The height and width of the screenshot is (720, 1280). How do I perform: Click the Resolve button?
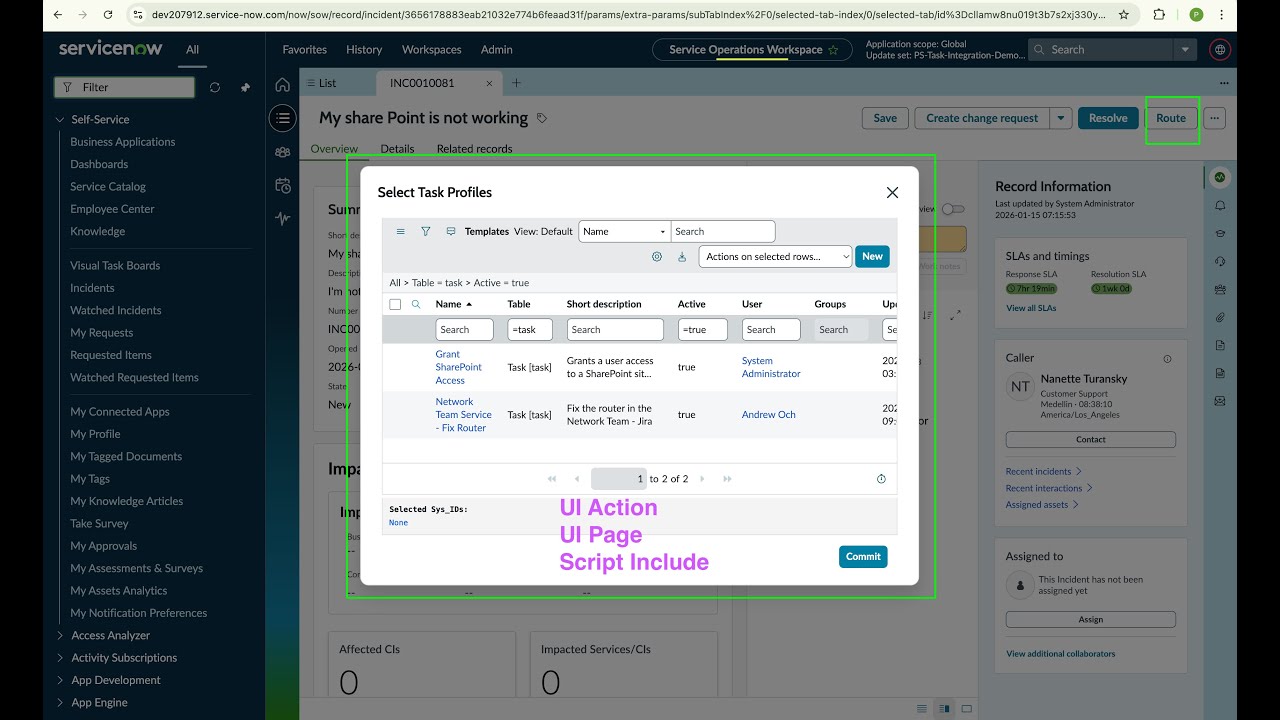coord(1108,118)
